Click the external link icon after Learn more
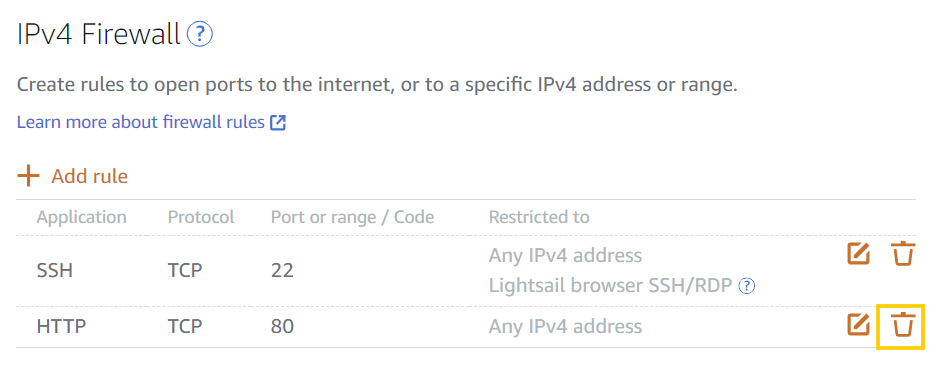Viewport: 947px width, 367px height. tap(278, 123)
